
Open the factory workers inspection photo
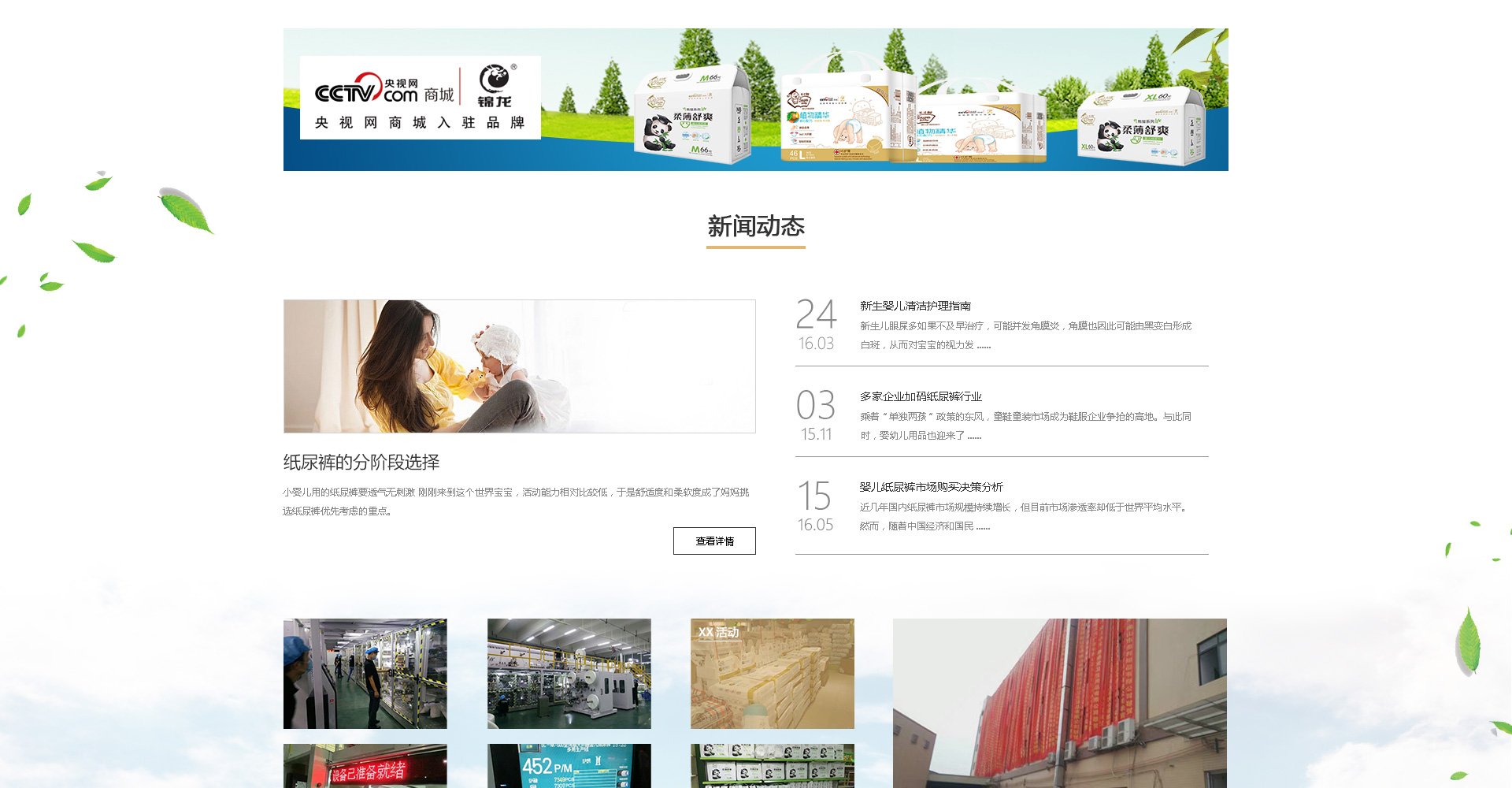pyautogui.click(x=365, y=674)
